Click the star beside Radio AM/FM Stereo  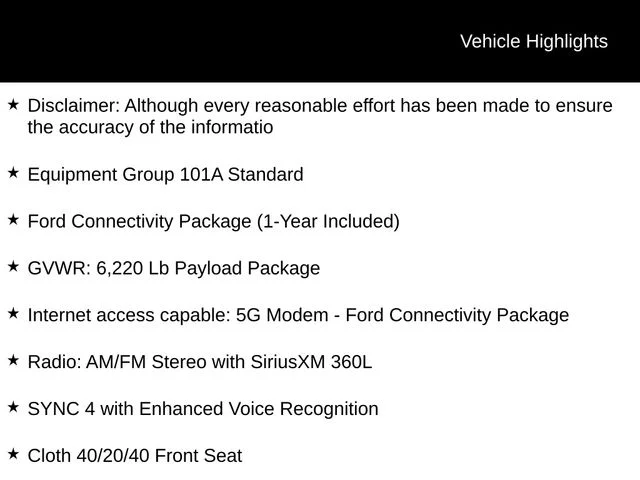[13, 360]
